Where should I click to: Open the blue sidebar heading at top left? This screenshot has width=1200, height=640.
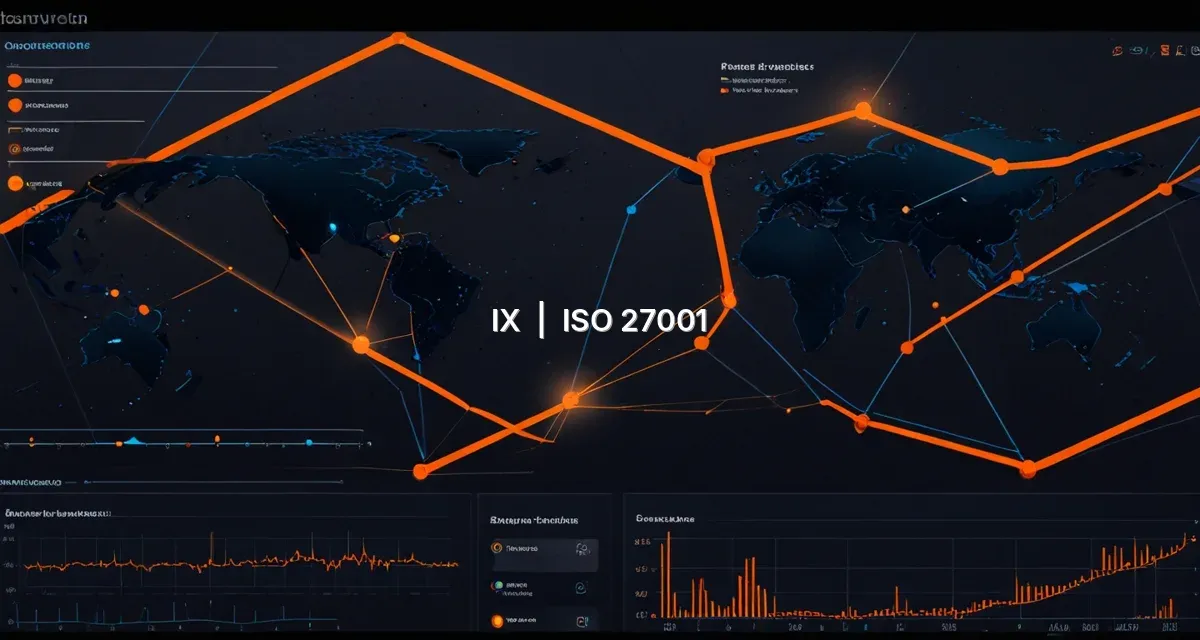(x=47, y=45)
